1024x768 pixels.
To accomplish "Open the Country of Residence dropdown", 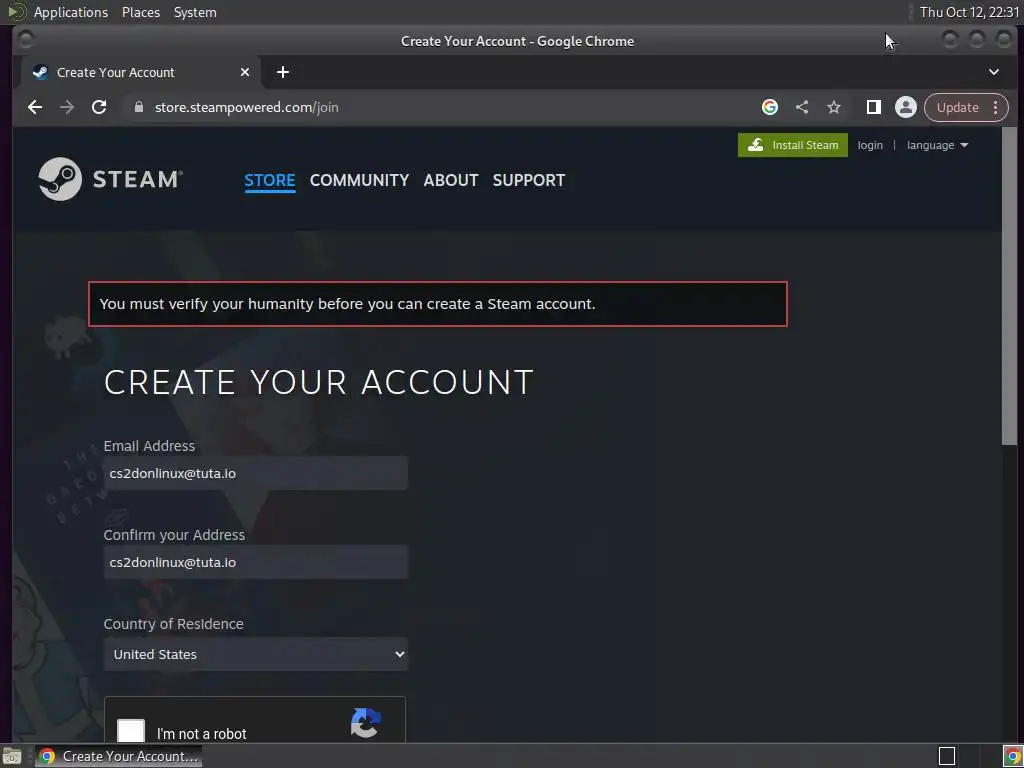I will pyautogui.click(x=255, y=654).
